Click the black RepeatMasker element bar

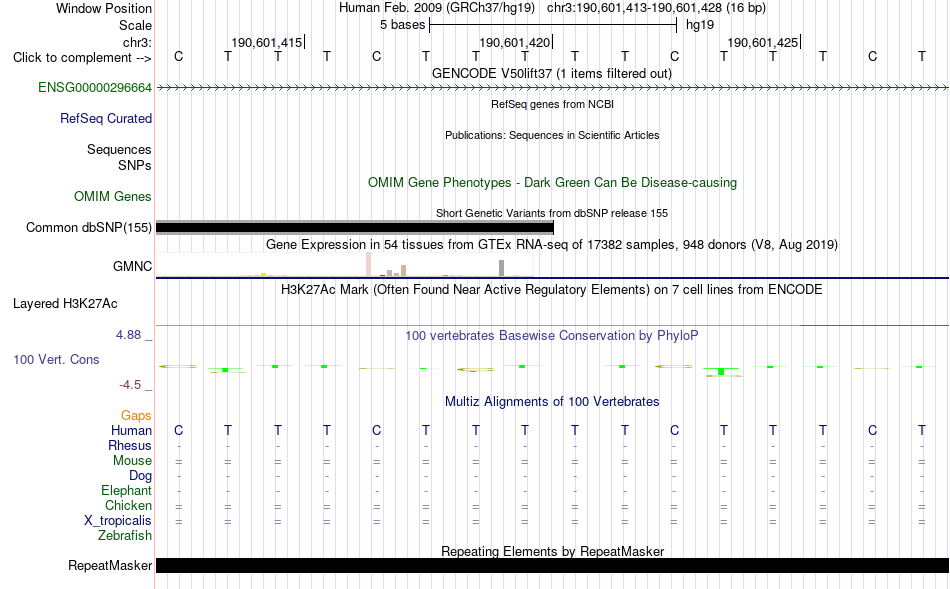tap(552, 566)
